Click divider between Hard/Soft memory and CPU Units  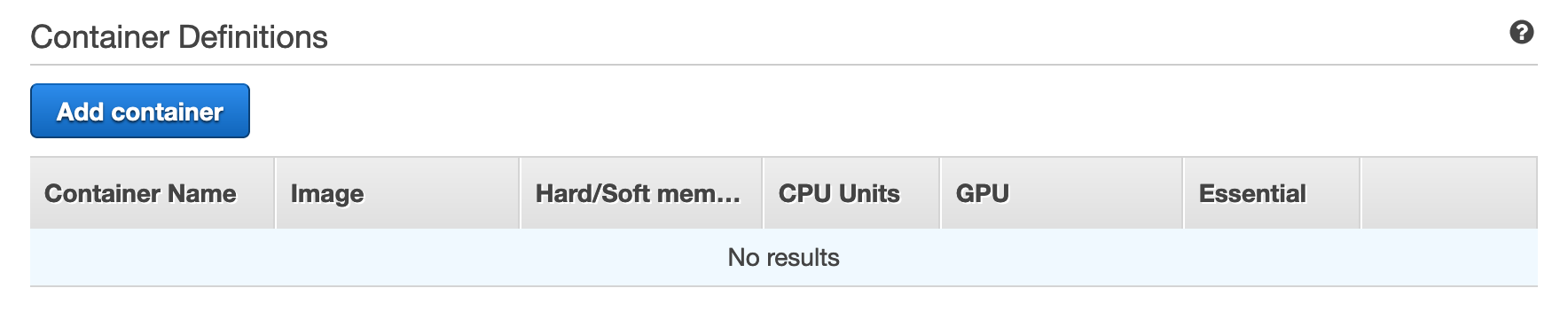[x=763, y=193]
